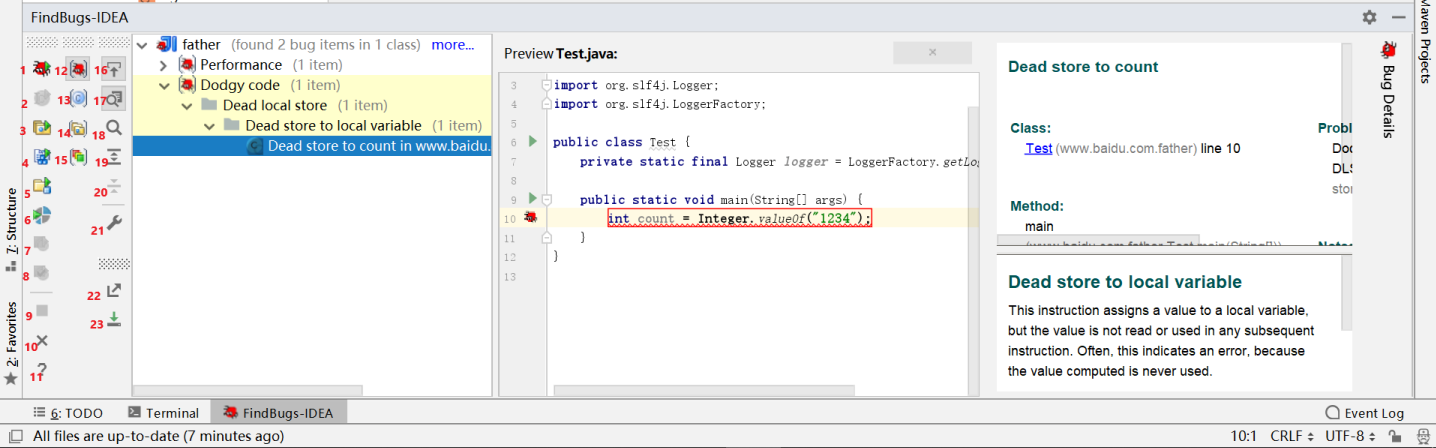The width and height of the screenshot is (1436, 448).
Task: Toggle autoscroll to source
Action: (114, 69)
